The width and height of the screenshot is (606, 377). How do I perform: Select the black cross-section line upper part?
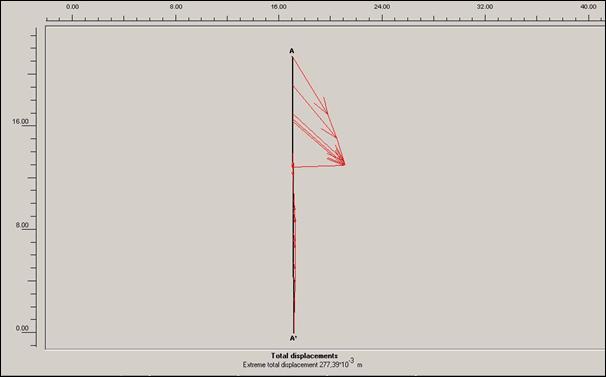click(293, 110)
